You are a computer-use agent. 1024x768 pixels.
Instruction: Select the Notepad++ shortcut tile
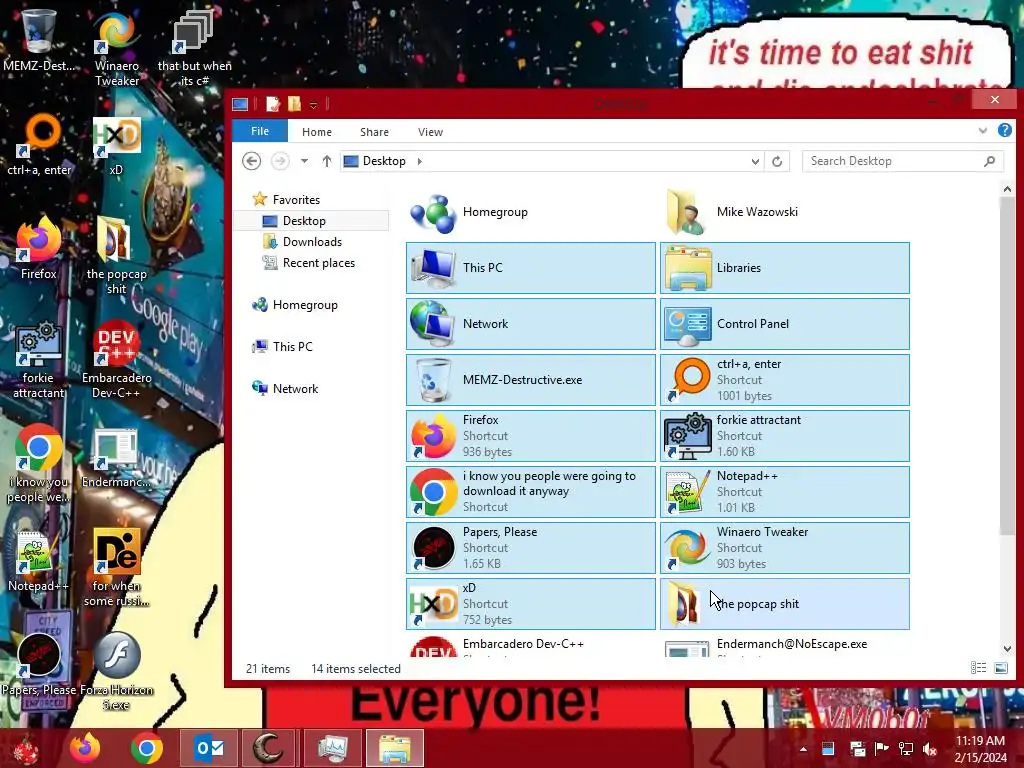click(784, 492)
